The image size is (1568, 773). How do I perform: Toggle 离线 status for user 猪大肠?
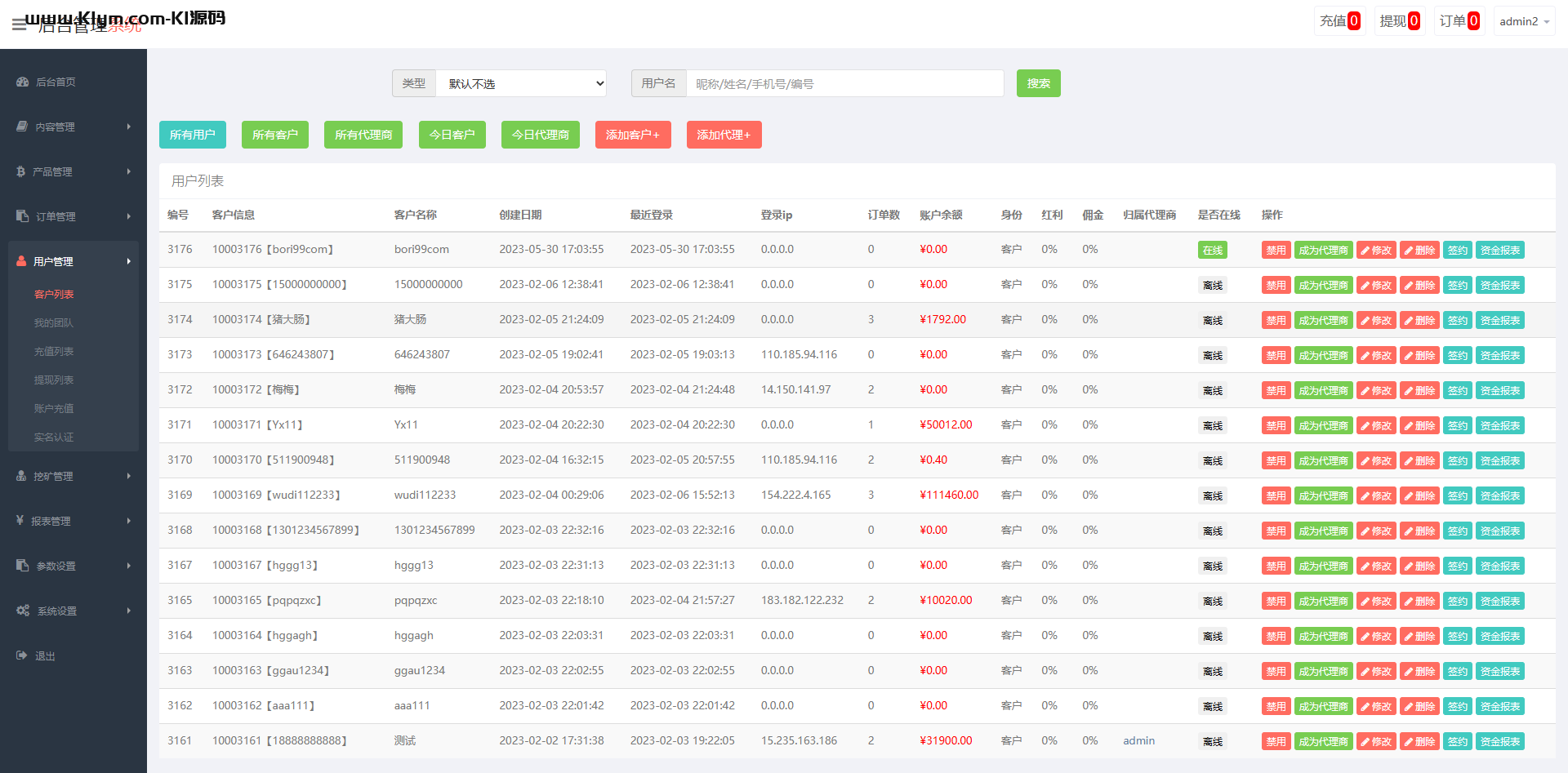coord(1212,321)
